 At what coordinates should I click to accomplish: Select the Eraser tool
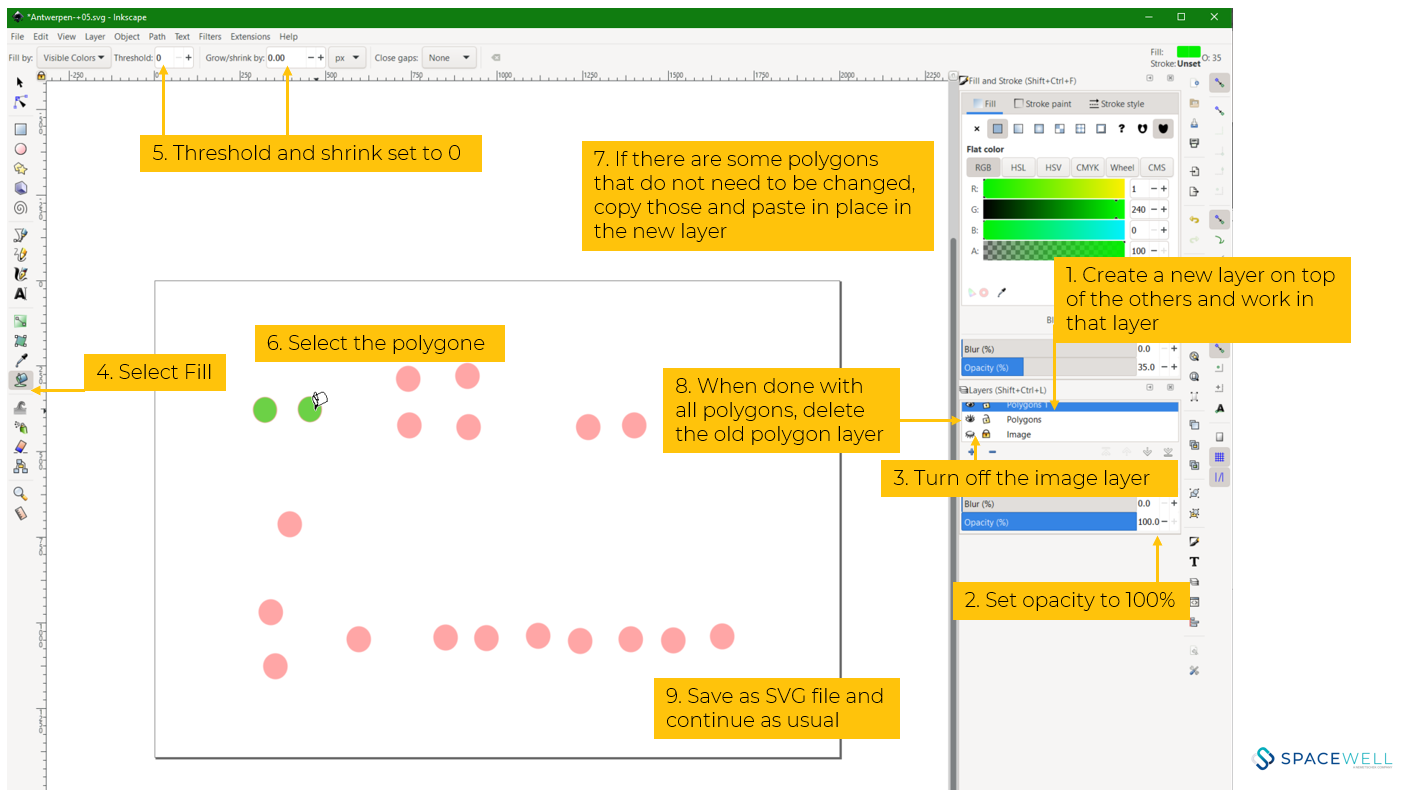(x=20, y=446)
